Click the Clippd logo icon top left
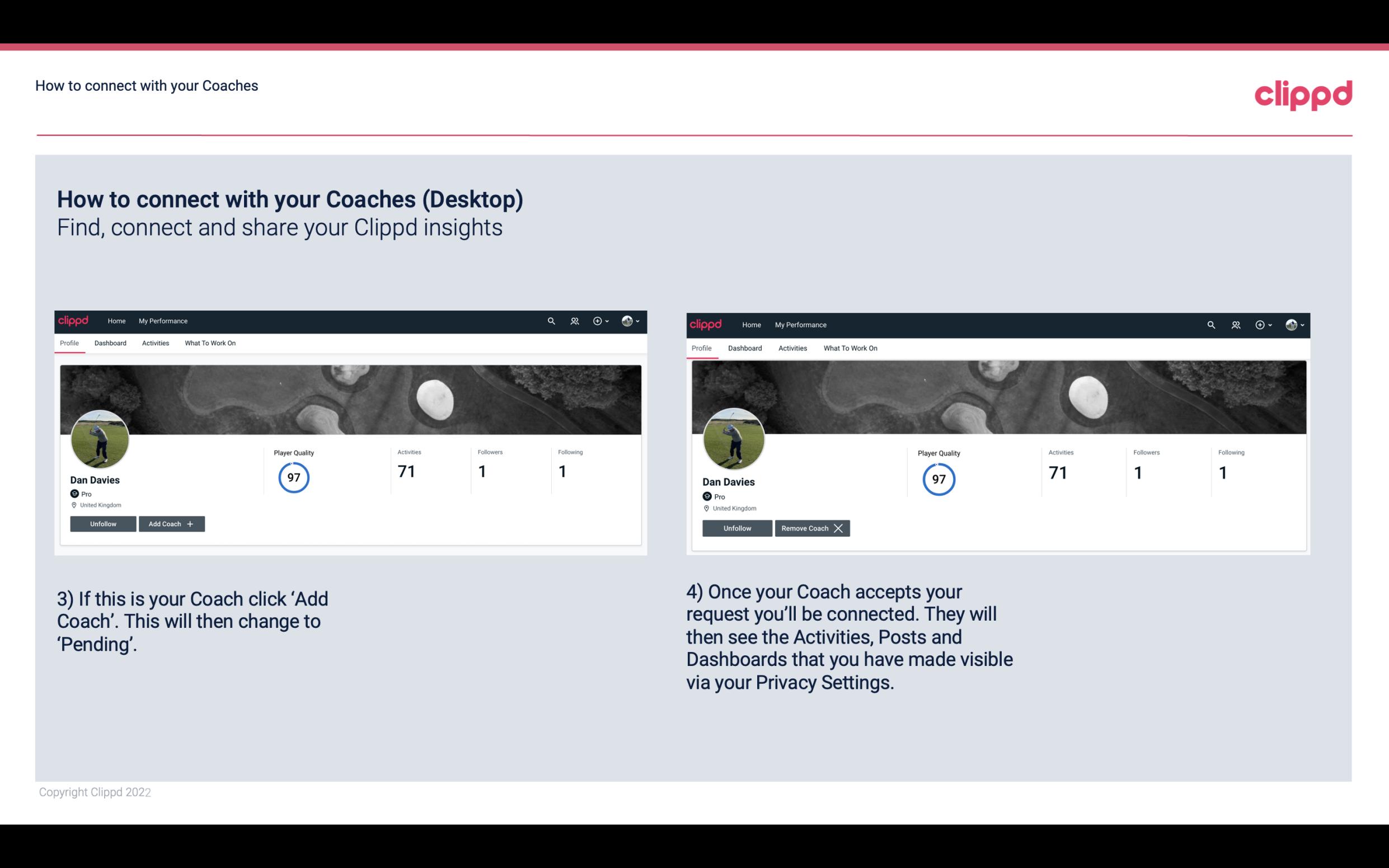 [x=74, y=320]
